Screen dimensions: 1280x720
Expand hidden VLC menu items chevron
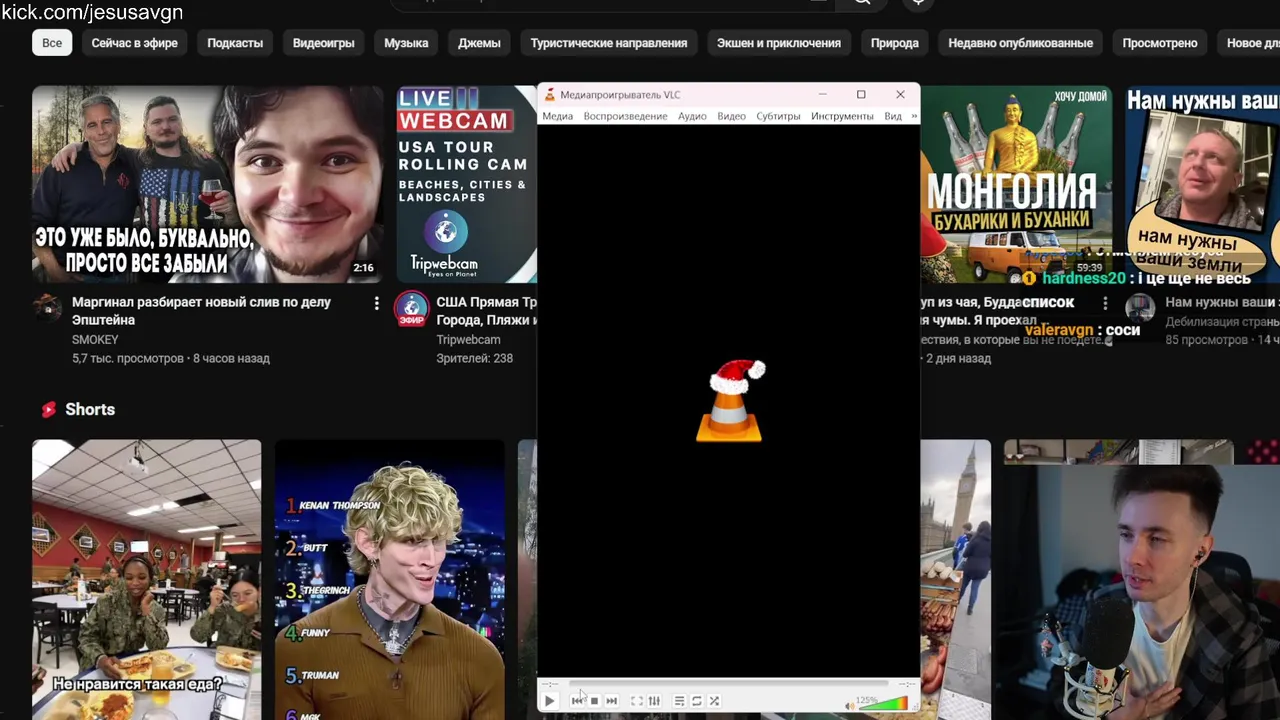click(x=913, y=116)
